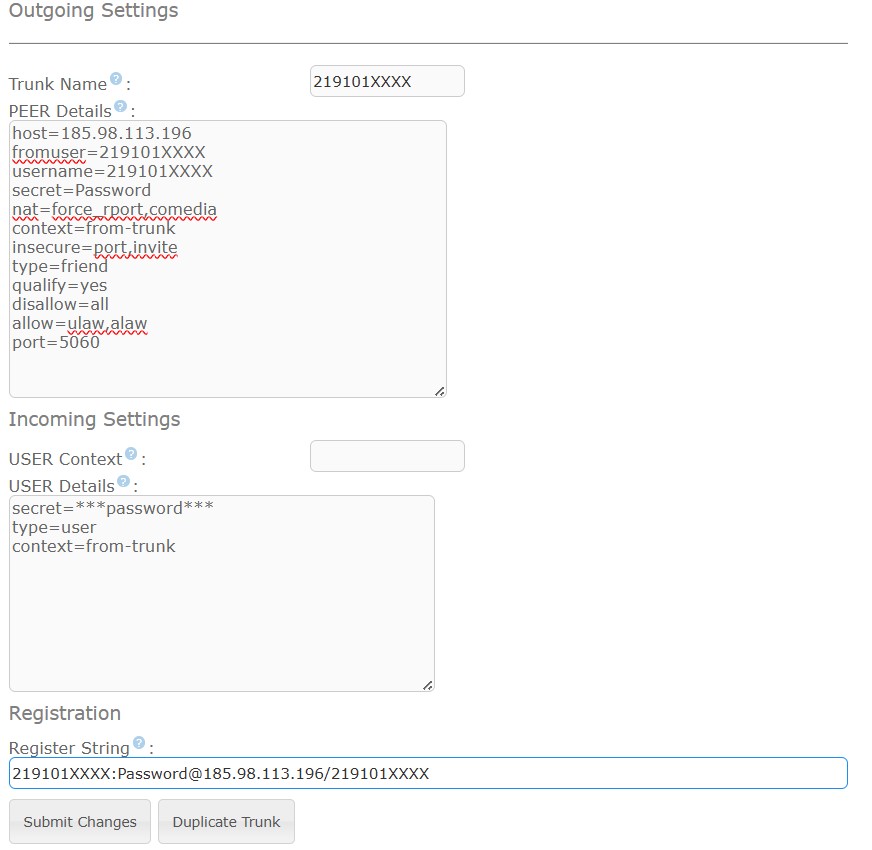Click the nat=force_rport,comedia line
This screenshot has height=850, width=872.
tap(114, 209)
